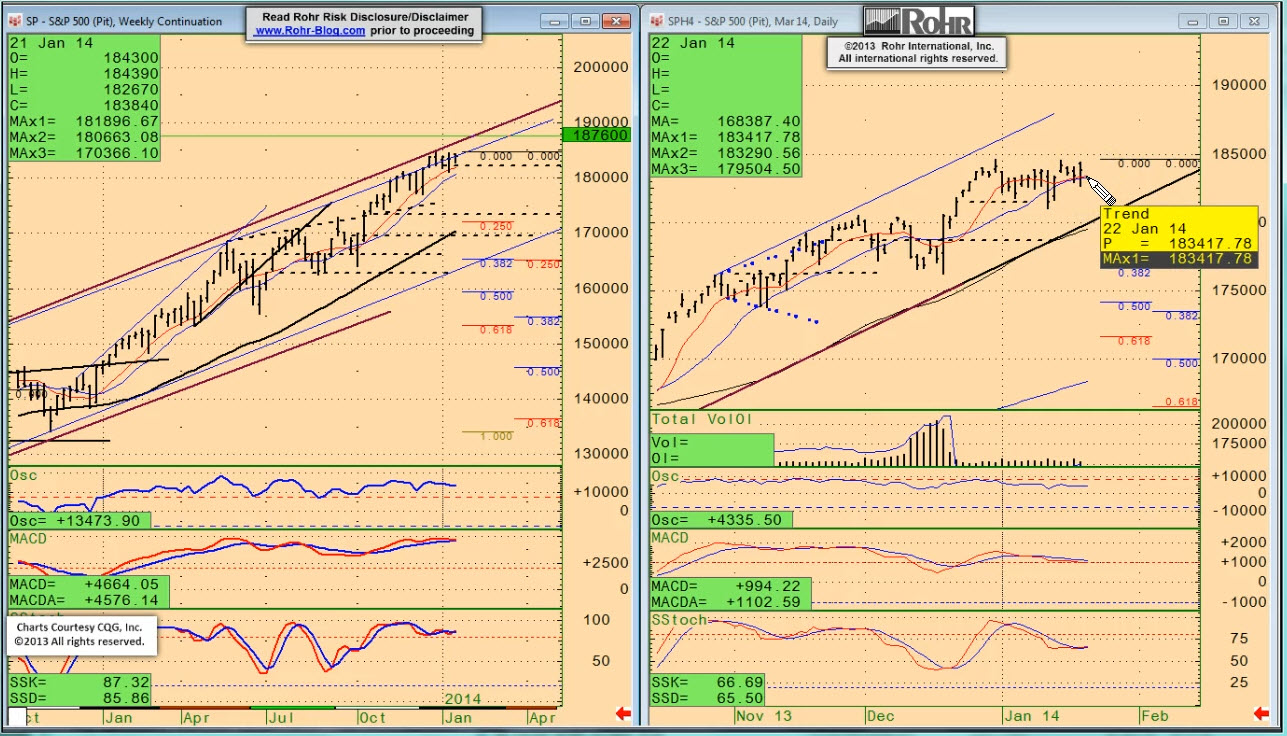
Task: Maximize the weekly continuation chart window
Action: [x=586, y=21]
